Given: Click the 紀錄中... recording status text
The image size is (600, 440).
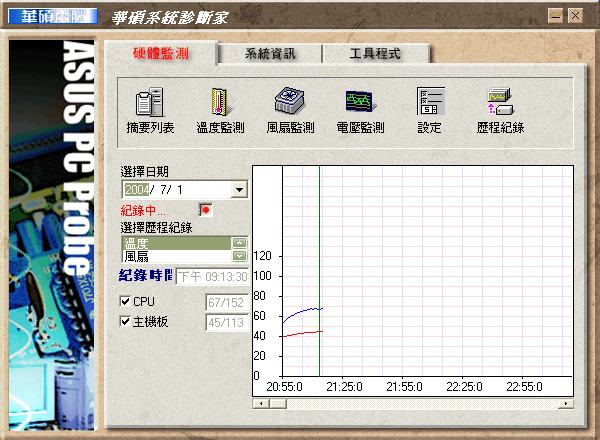Looking at the screenshot, I should [143, 210].
